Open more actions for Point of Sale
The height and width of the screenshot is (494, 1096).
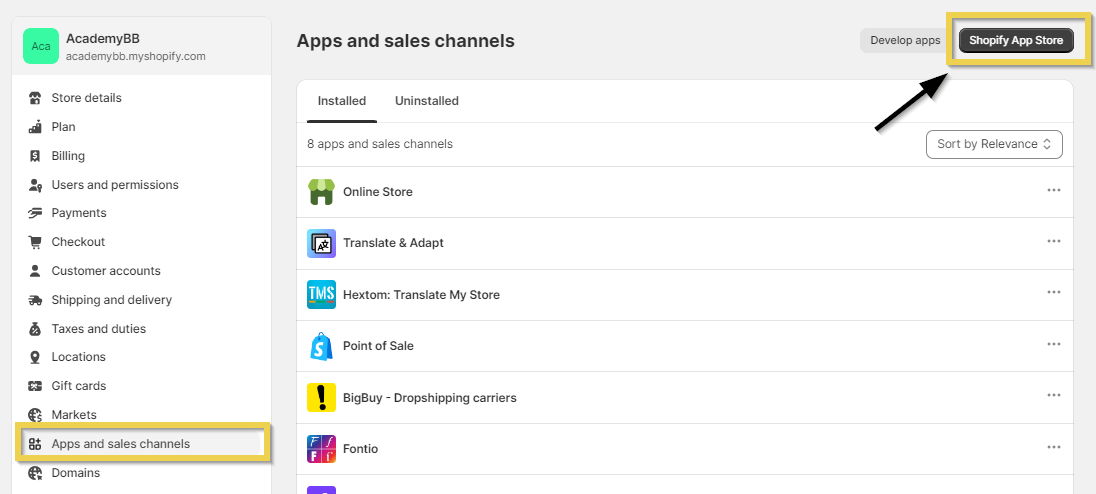(1053, 344)
